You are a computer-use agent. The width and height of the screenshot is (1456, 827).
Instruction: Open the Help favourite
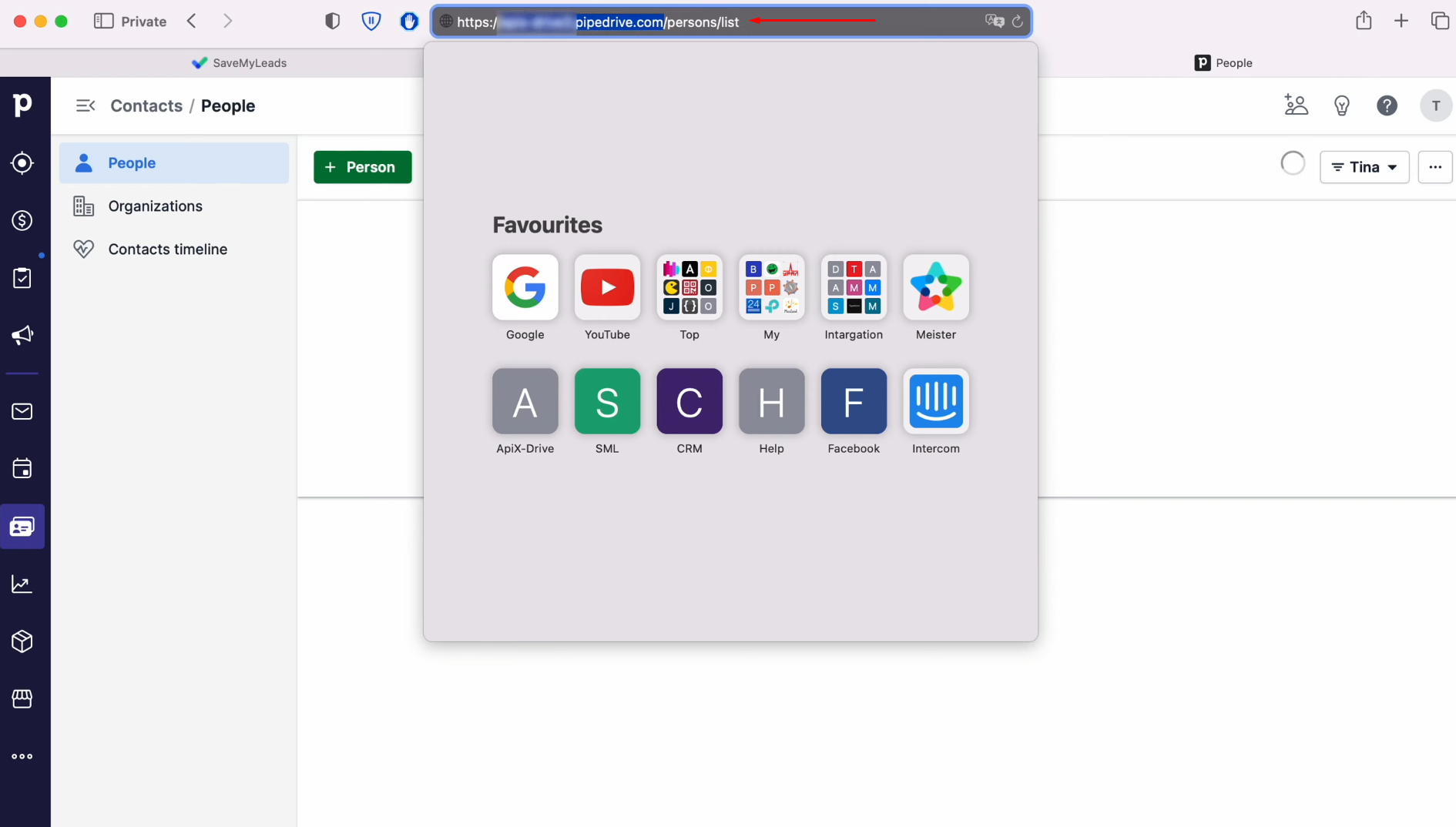tap(771, 401)
